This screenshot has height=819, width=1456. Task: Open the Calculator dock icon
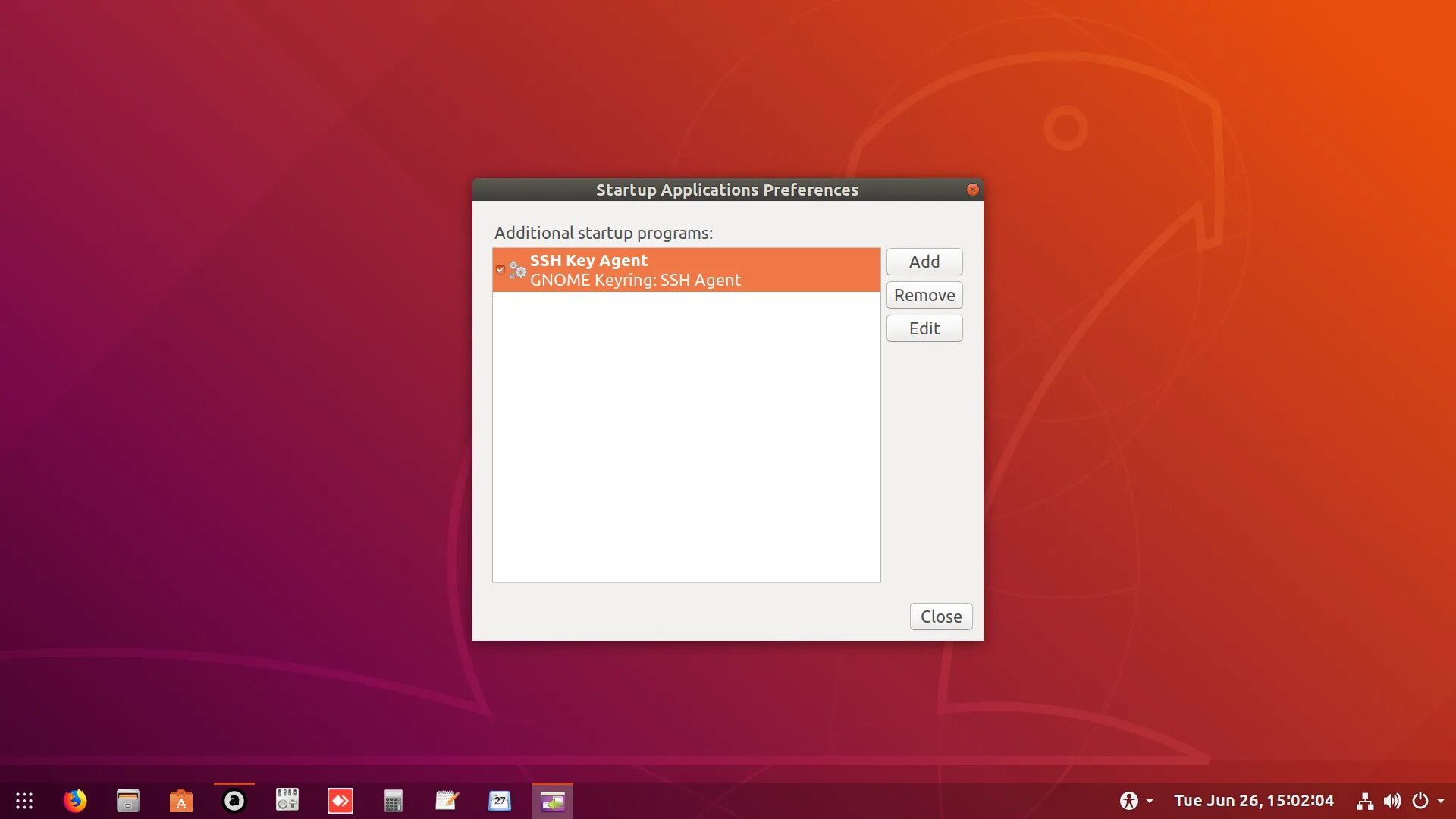pos(393,801)
